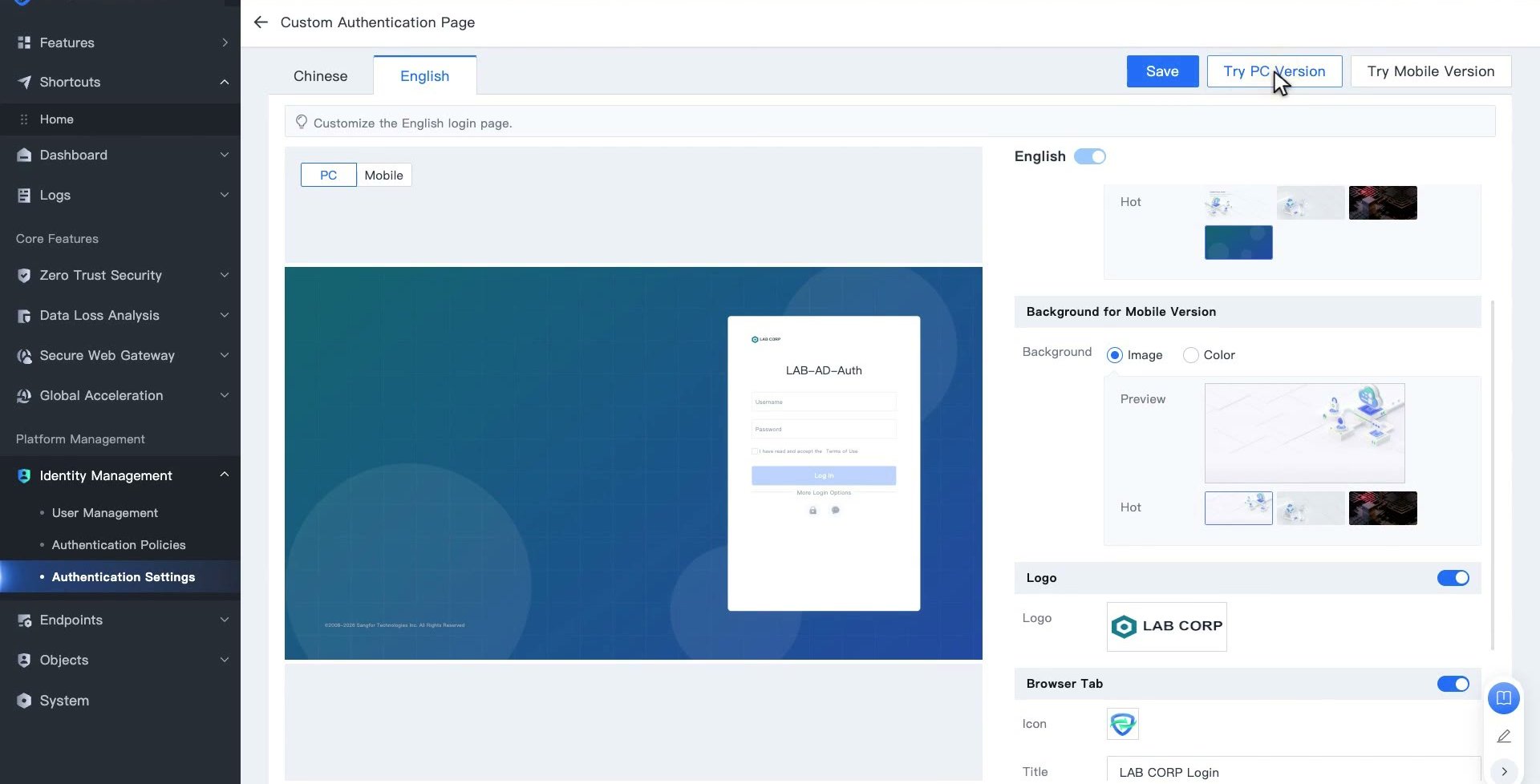
Task: Go back using the left arrow icon
Action: (x=261, y=22)
